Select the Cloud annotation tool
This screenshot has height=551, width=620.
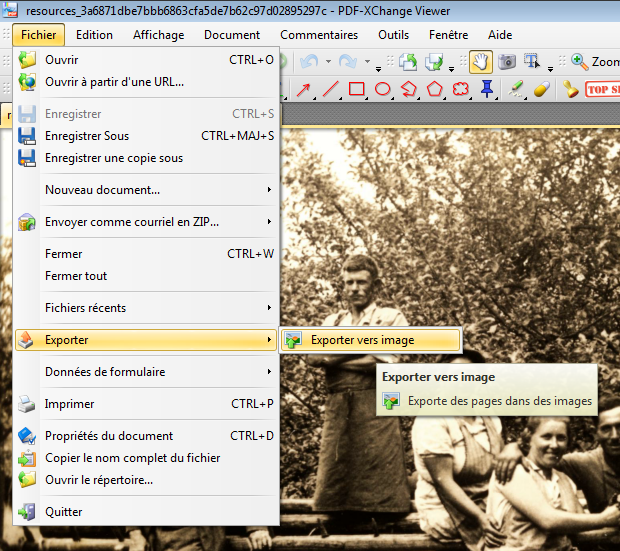[460, 89]
